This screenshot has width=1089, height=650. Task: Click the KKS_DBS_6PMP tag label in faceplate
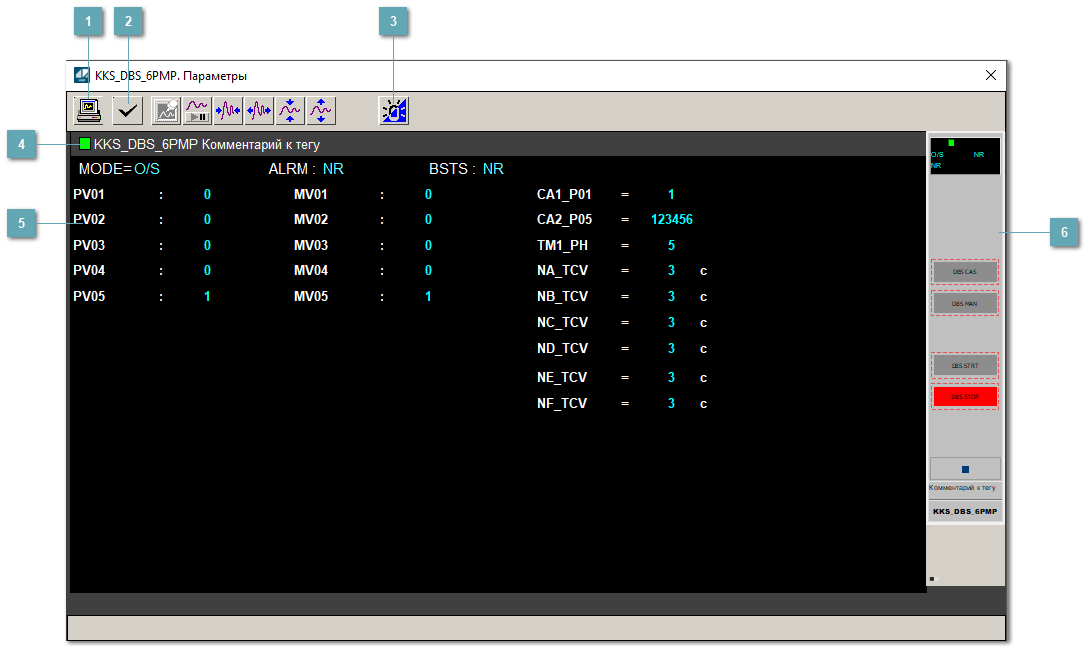point(964,511)
